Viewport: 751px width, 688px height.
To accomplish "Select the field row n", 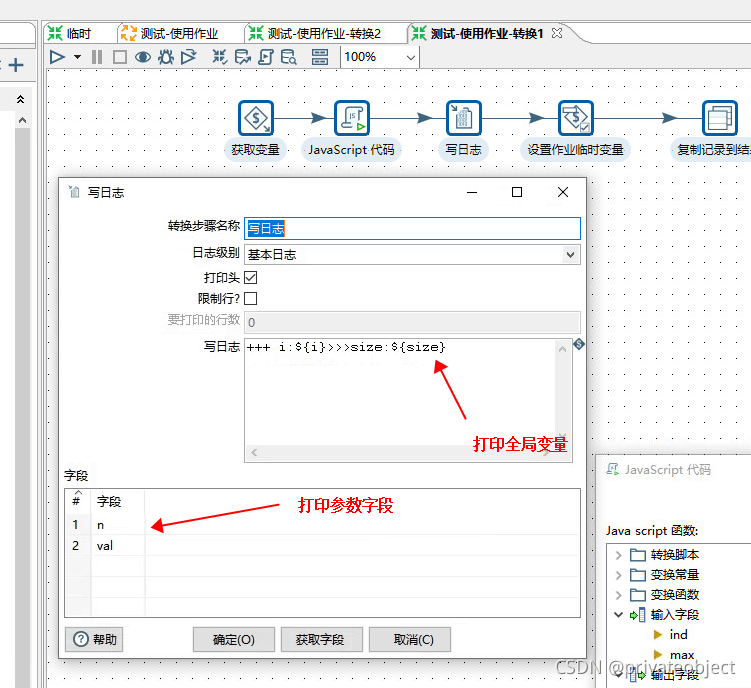I will 322,525.
